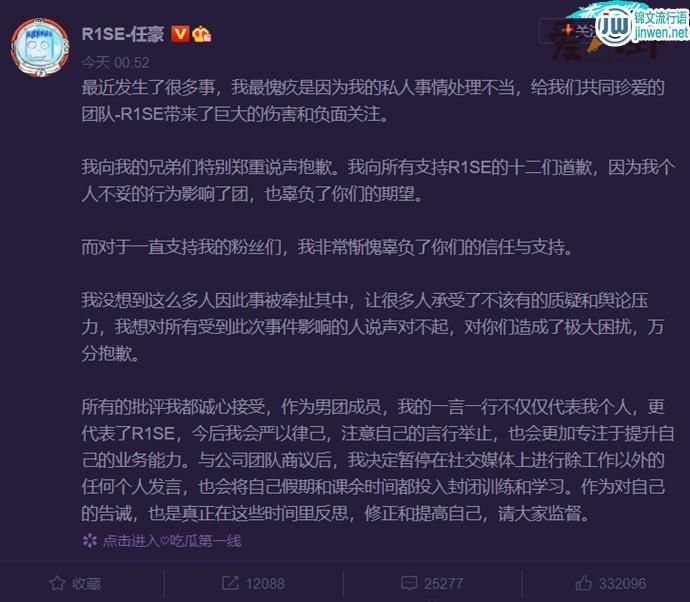Select the 收藏 label in action bar
The height and width of the screenshot is (602, 690).
click(x=87, y=584)
